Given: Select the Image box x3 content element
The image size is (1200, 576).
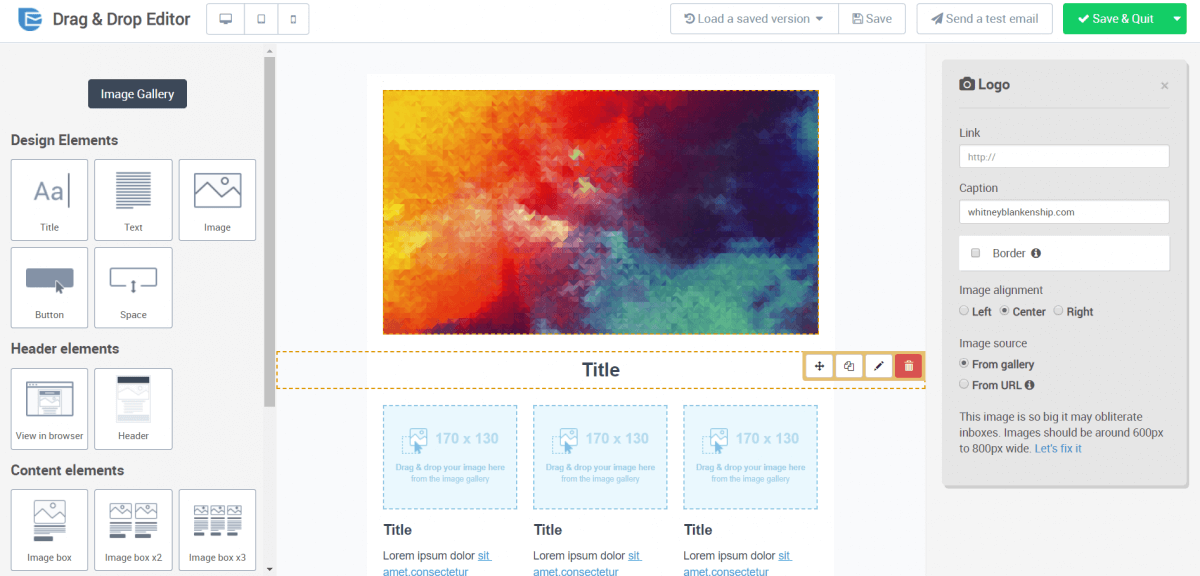Looking at the screenshot, I should [217, 530].
